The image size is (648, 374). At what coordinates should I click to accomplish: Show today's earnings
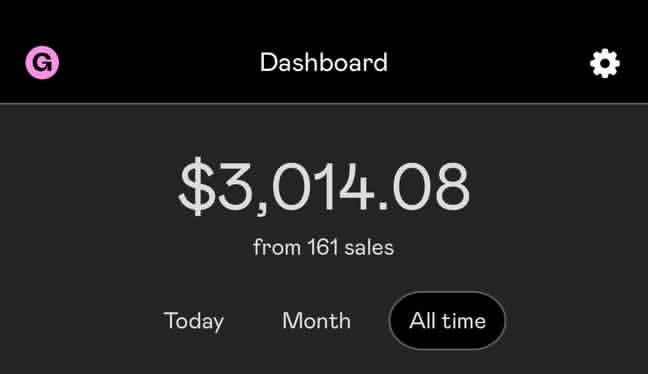click(x=194, y=321)
